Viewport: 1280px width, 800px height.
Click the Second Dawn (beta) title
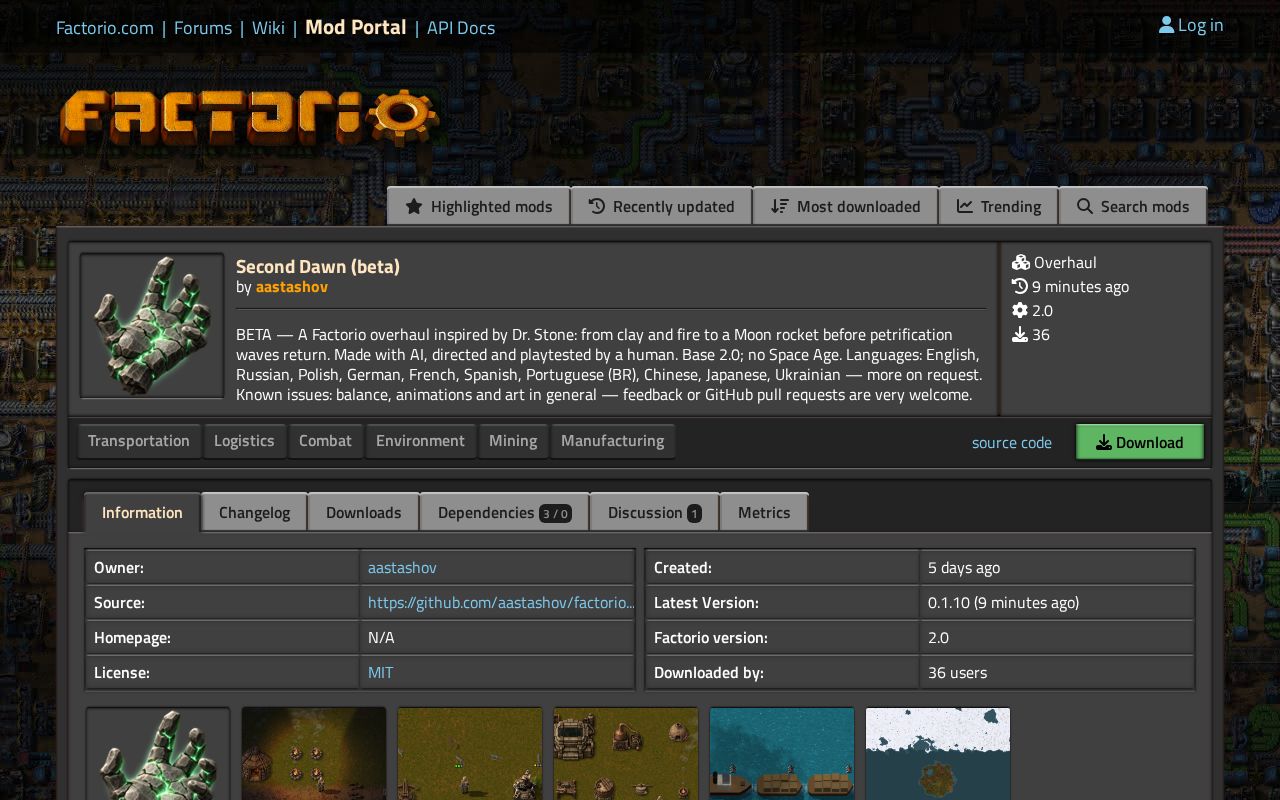(318, 266)
